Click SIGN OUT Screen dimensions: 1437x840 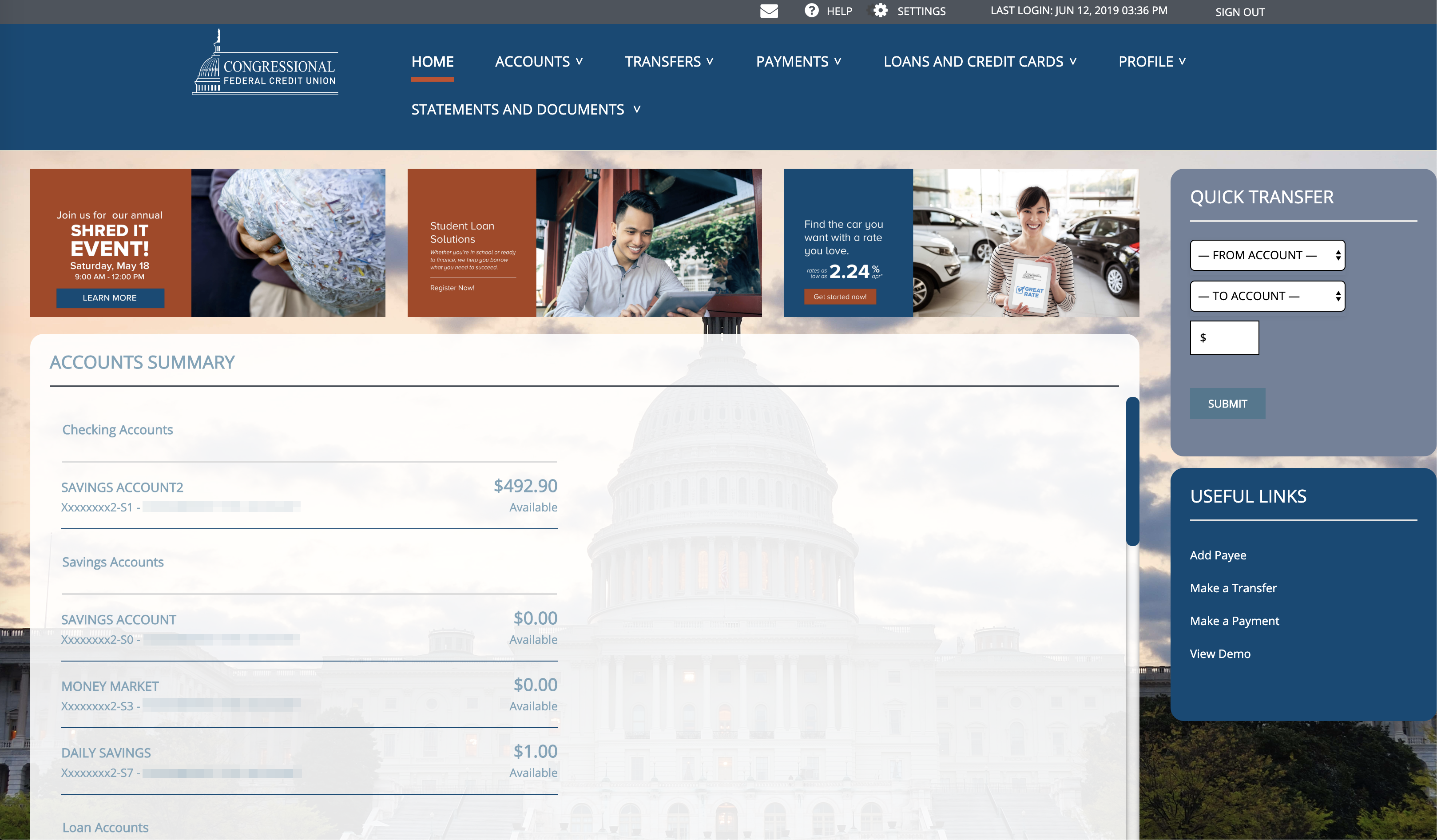[x=1240, y=12]
